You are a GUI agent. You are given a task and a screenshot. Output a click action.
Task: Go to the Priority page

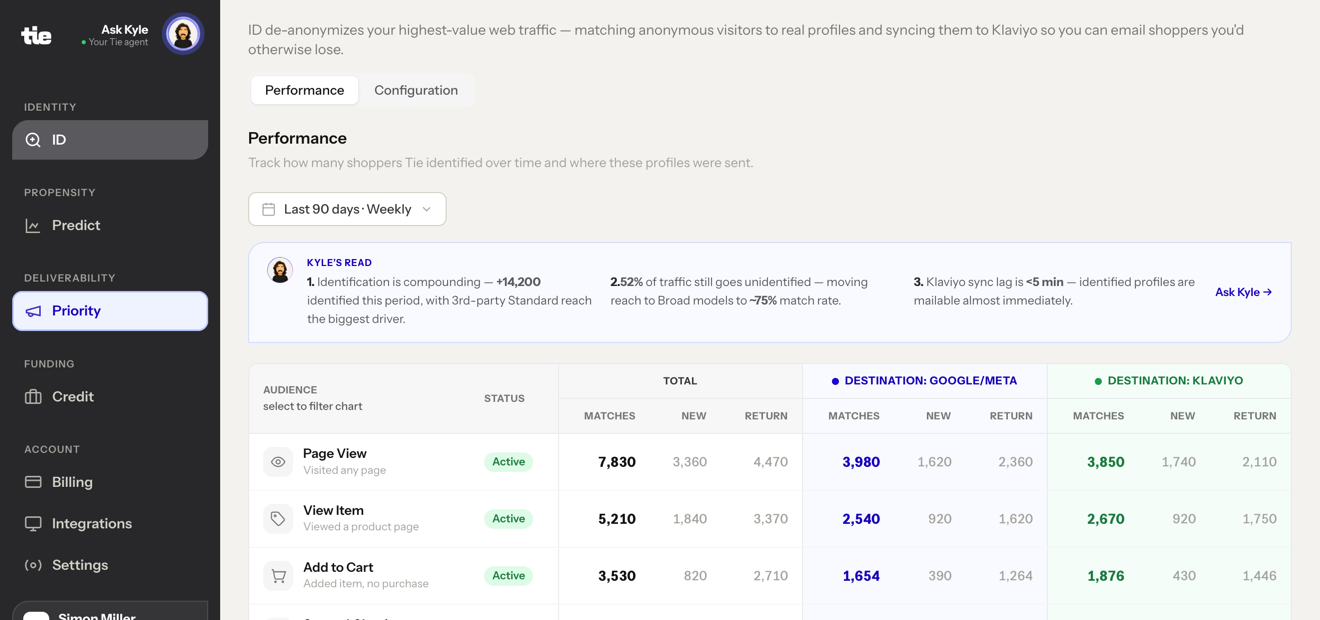(x=110, y=311)
